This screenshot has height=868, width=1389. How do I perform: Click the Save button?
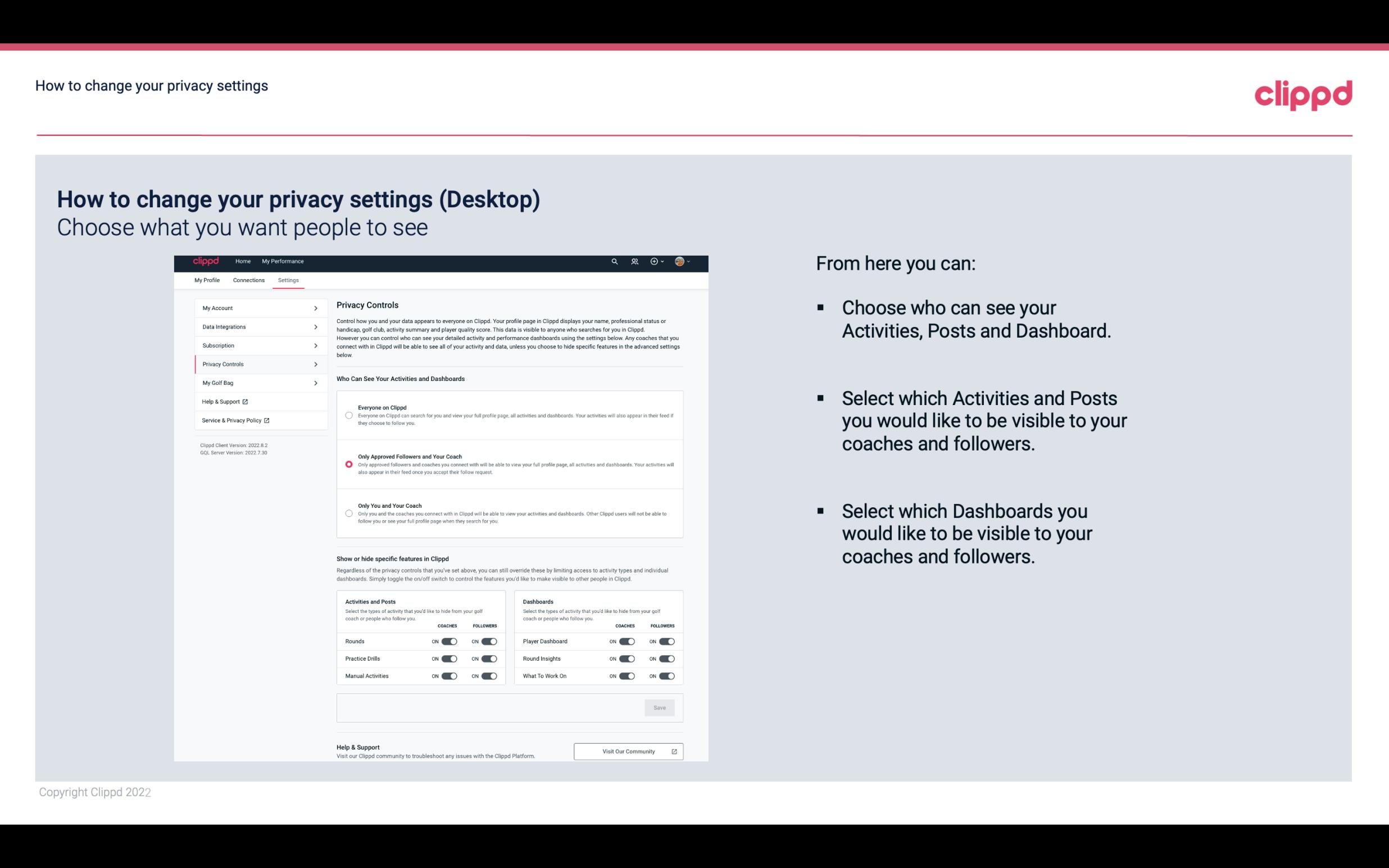(660, 707)
